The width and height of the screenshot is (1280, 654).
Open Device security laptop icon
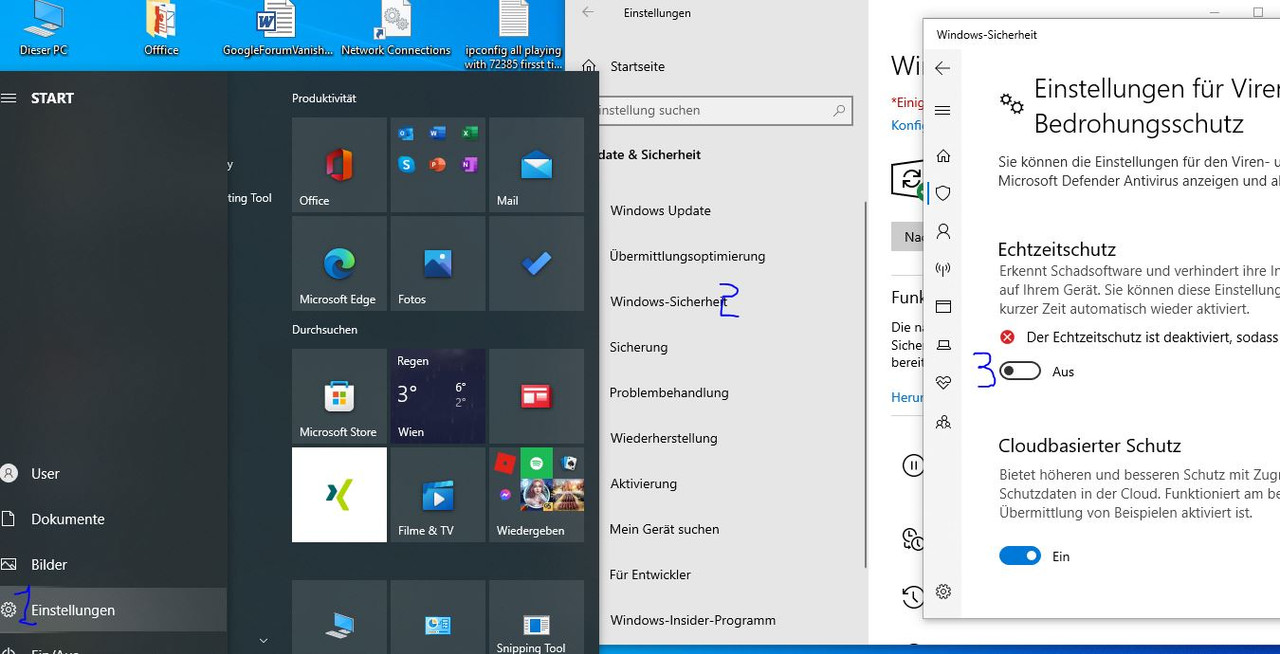[943, 345]
